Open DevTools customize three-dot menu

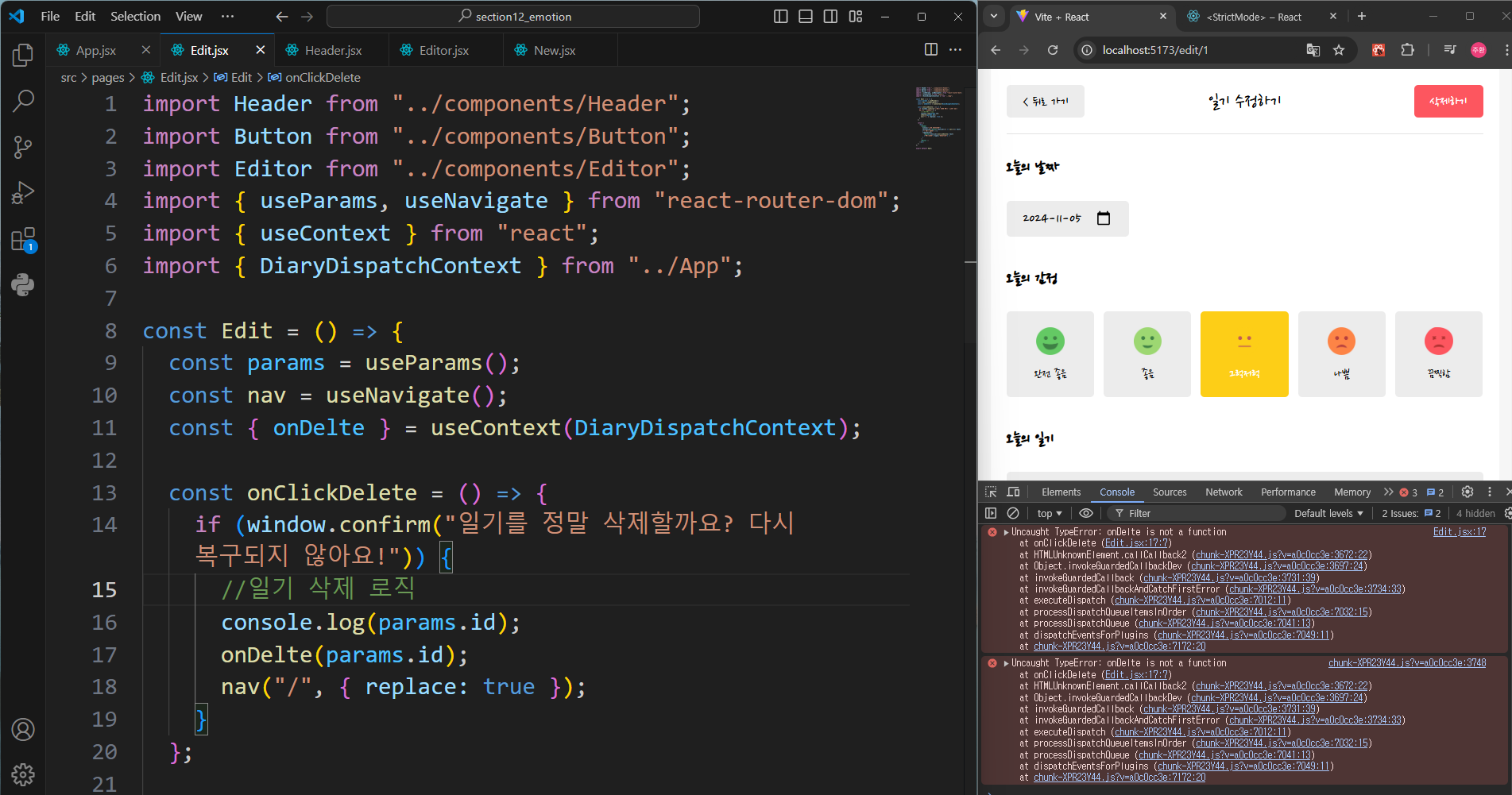point(1490,492)
